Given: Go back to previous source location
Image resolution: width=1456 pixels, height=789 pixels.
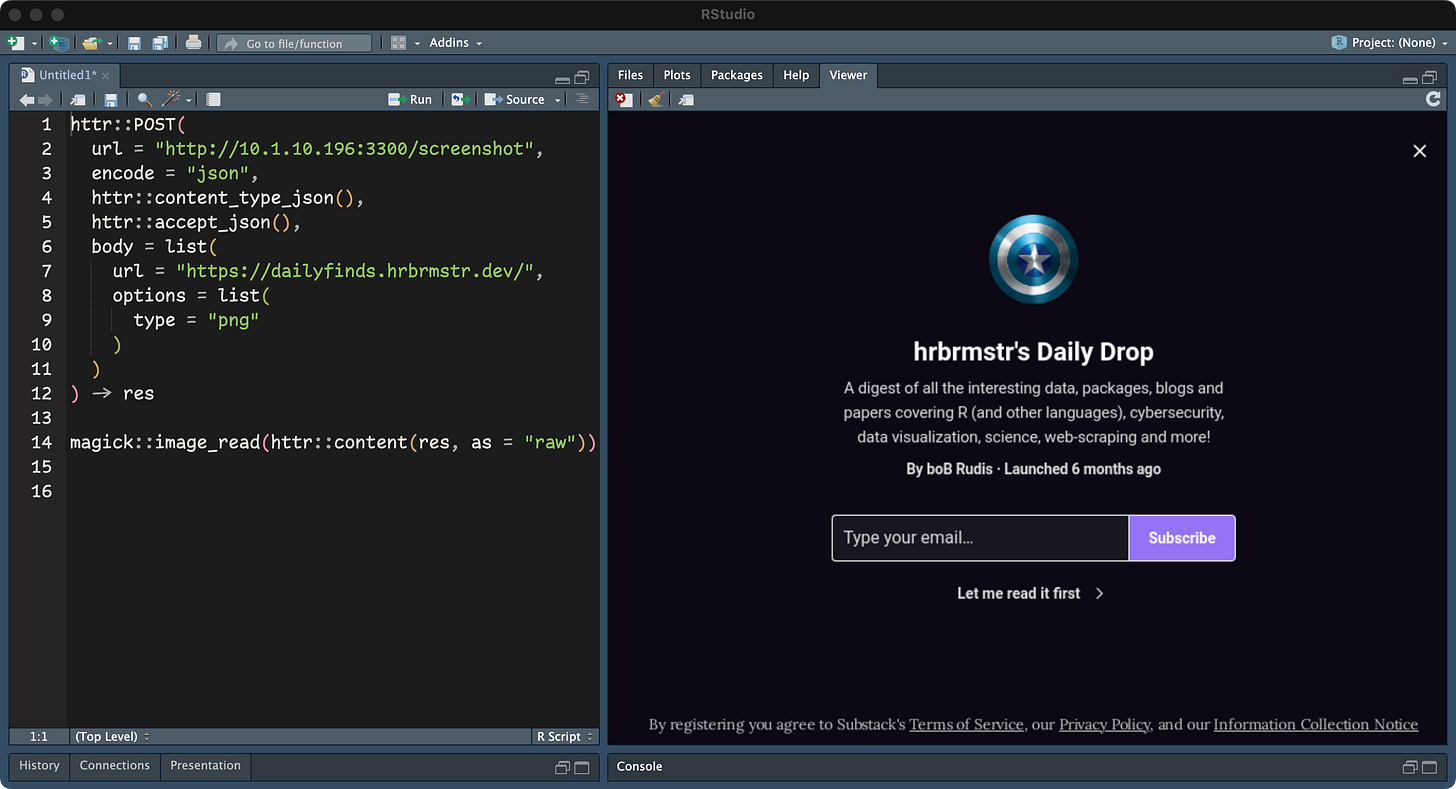Looking at the screenshot, I should (x=27, y=100).
